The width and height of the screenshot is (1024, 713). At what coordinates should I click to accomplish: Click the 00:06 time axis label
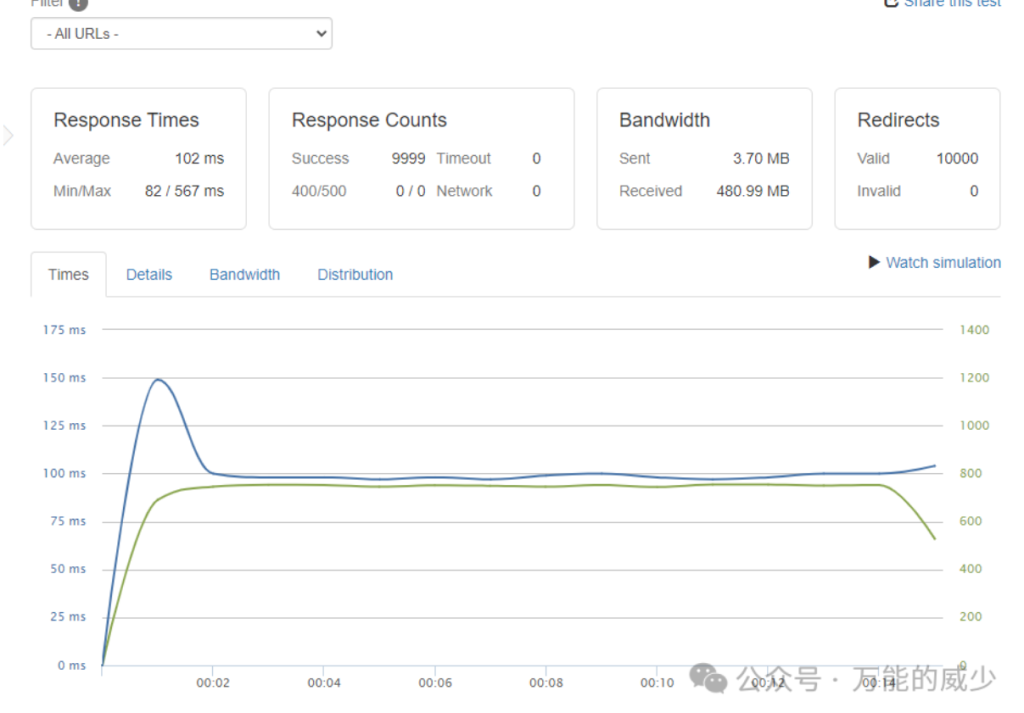click(435, 683)
